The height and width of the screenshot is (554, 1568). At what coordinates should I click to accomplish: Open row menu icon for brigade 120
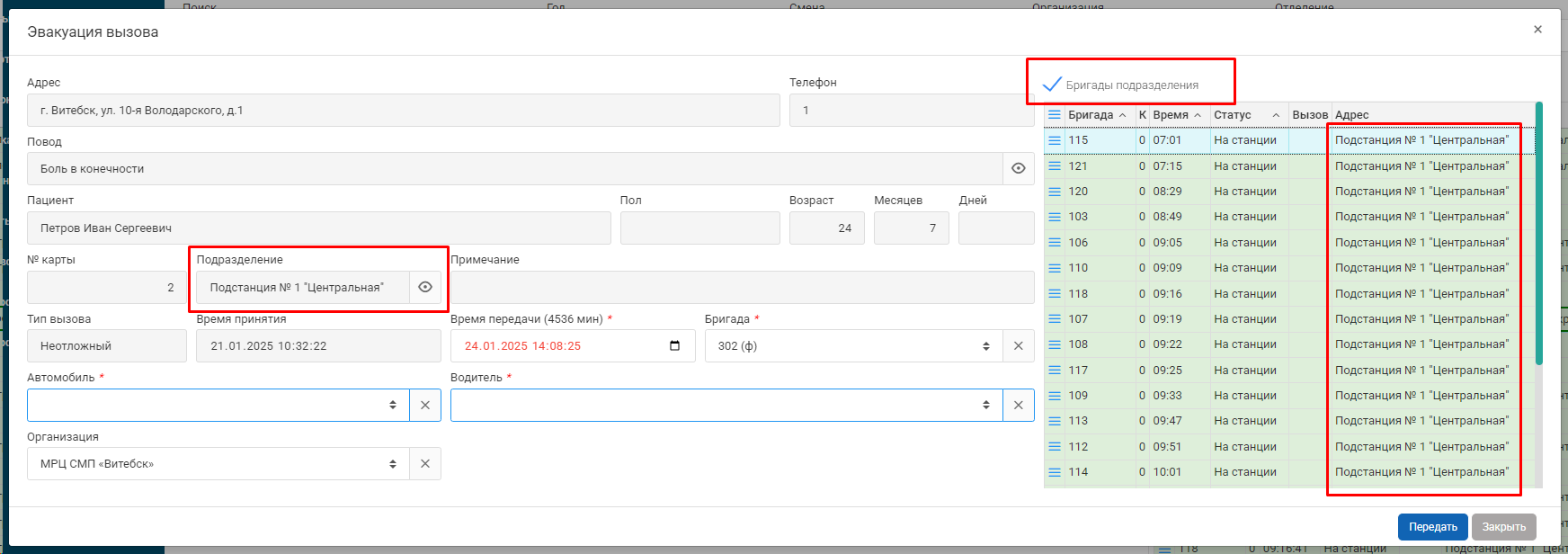pyautogui.click(x=1055, y=192)
